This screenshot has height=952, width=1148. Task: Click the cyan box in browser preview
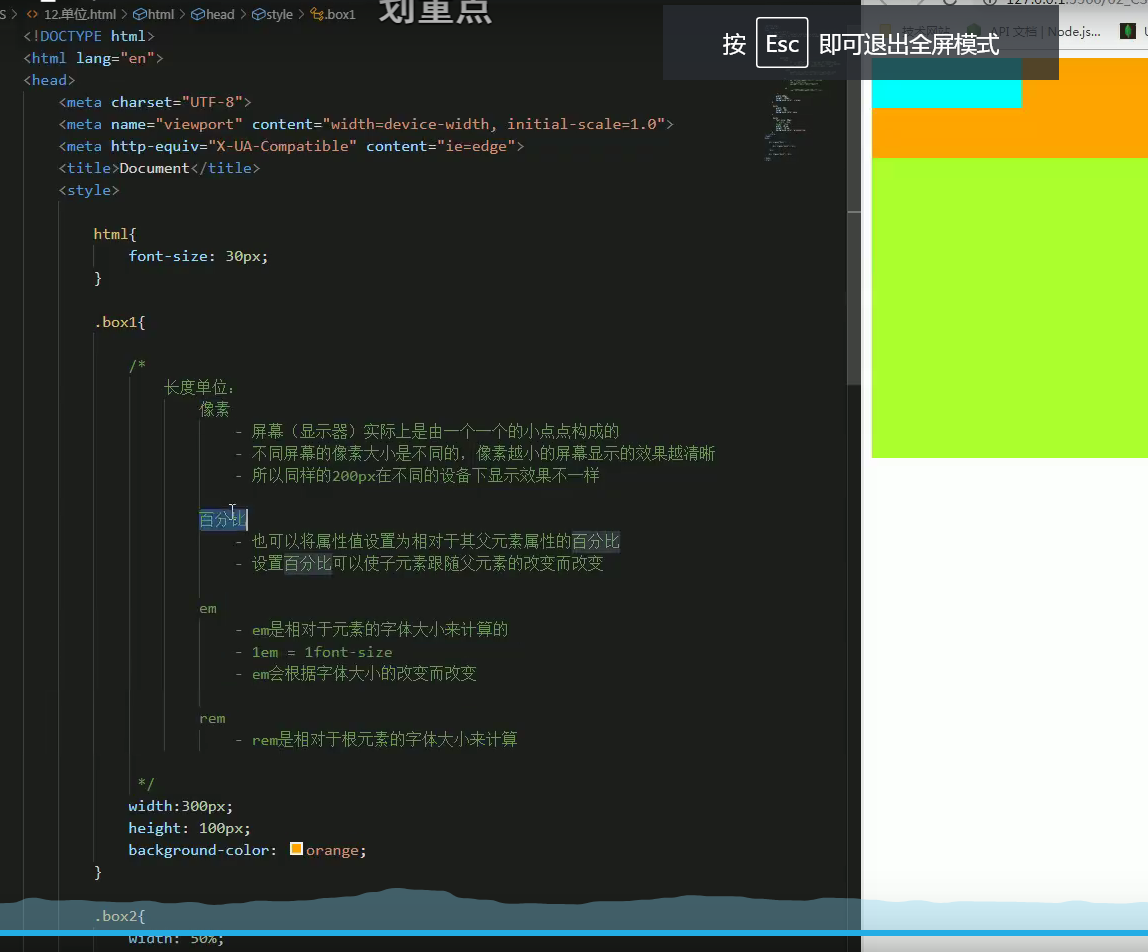coord(947,83)
